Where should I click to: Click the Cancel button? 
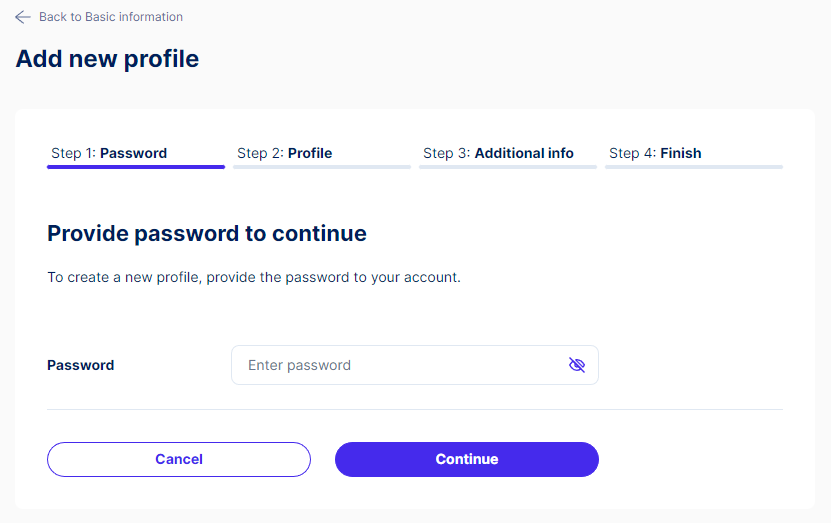click(x=179, y=459)
